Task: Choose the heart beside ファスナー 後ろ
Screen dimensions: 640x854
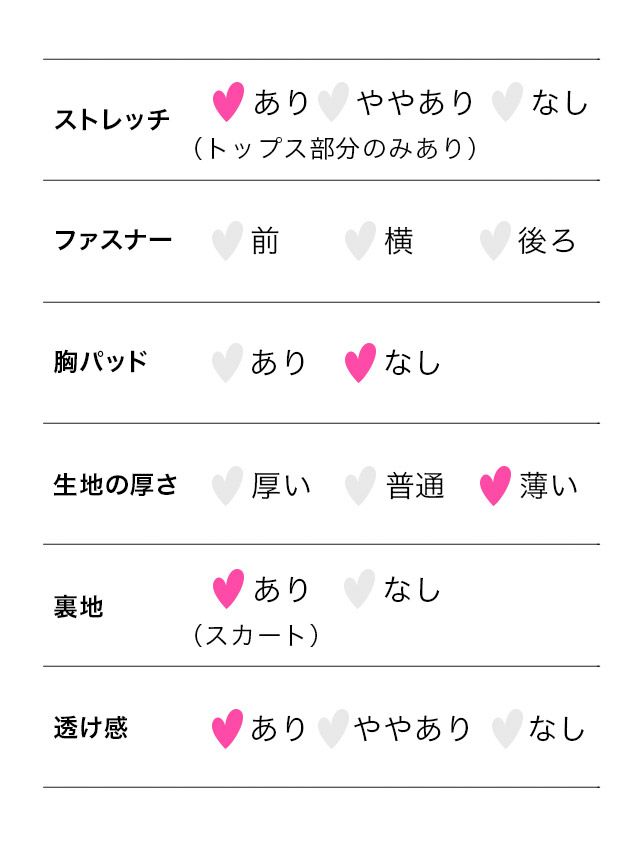Action: [x=494, y=241]
